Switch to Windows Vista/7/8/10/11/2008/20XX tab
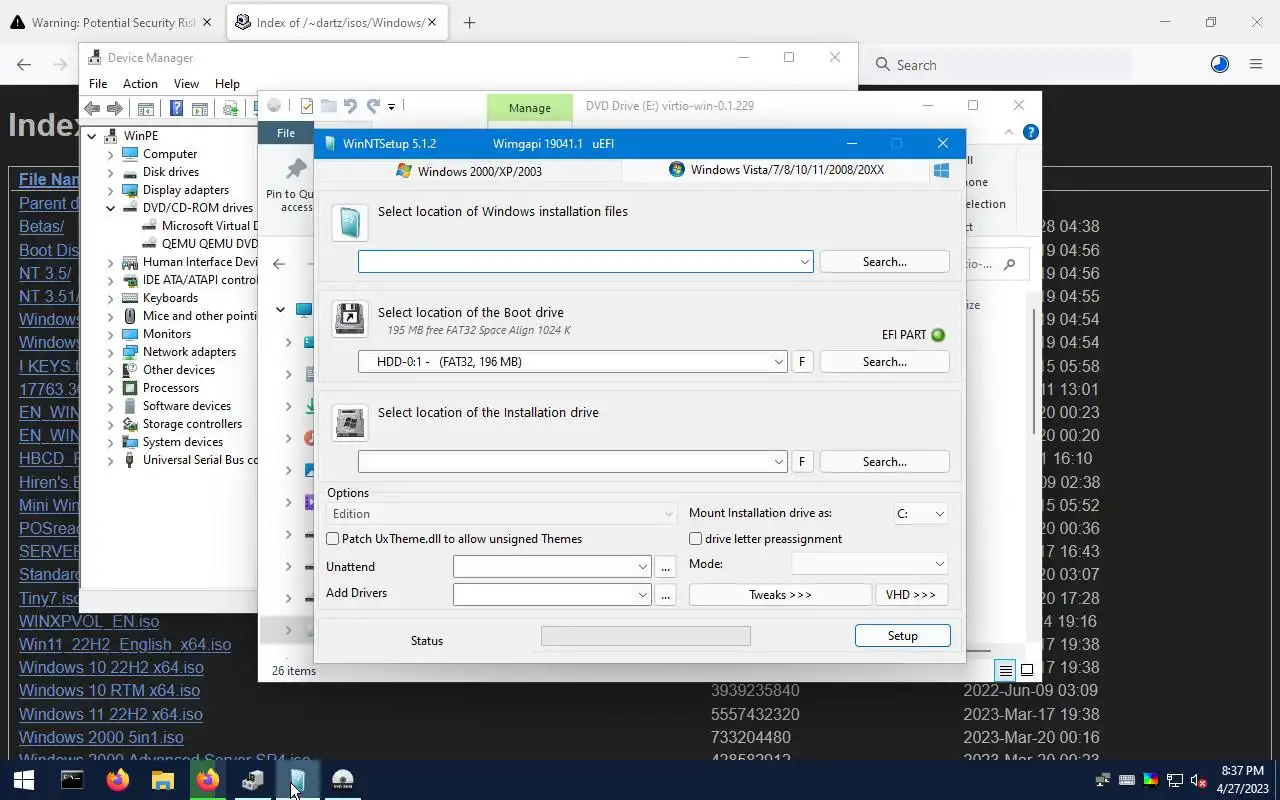The image size is (1280, 800). [776, 170]
